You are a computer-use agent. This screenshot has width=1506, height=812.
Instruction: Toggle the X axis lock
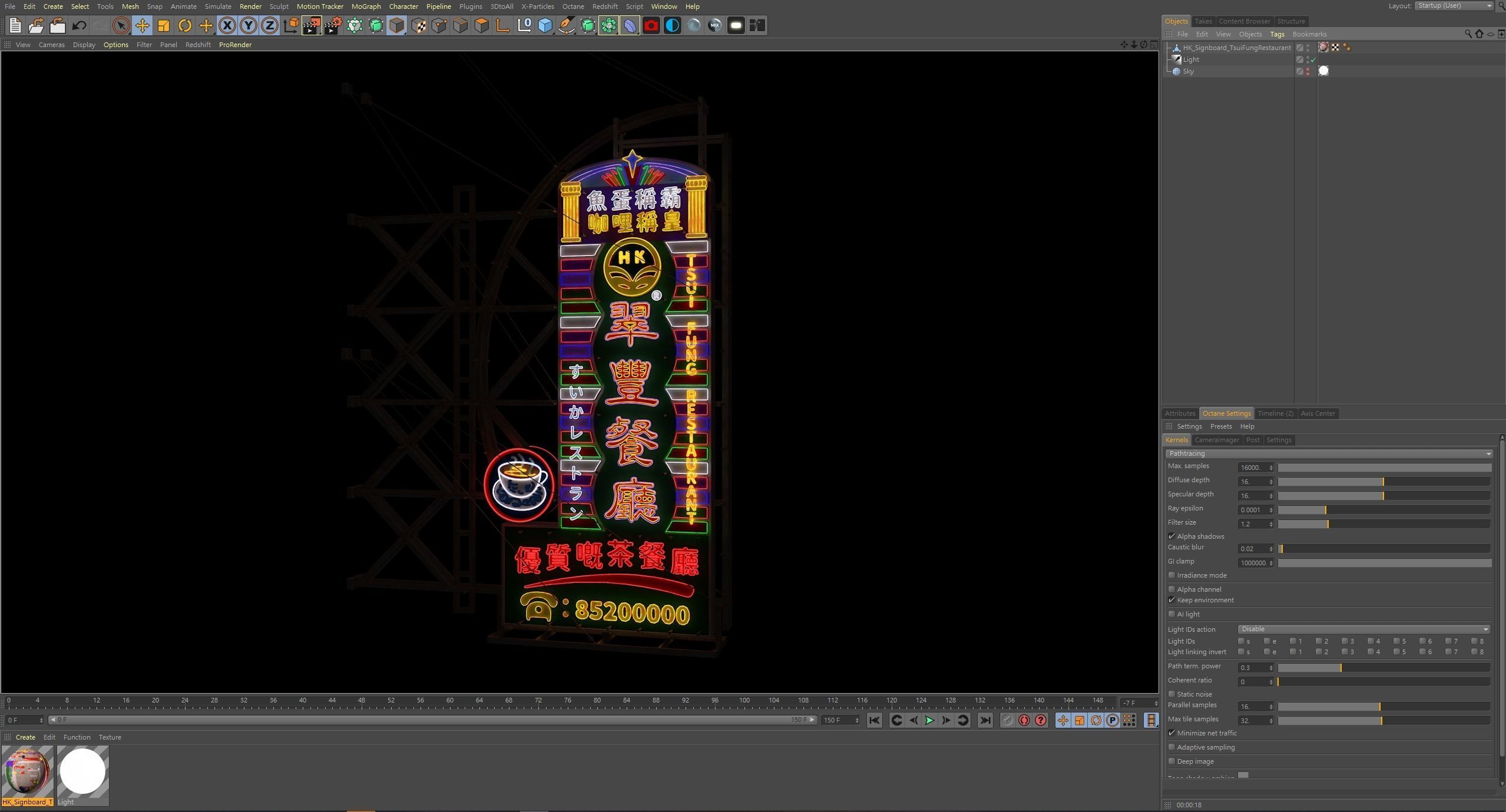click(x=227, y=25)
